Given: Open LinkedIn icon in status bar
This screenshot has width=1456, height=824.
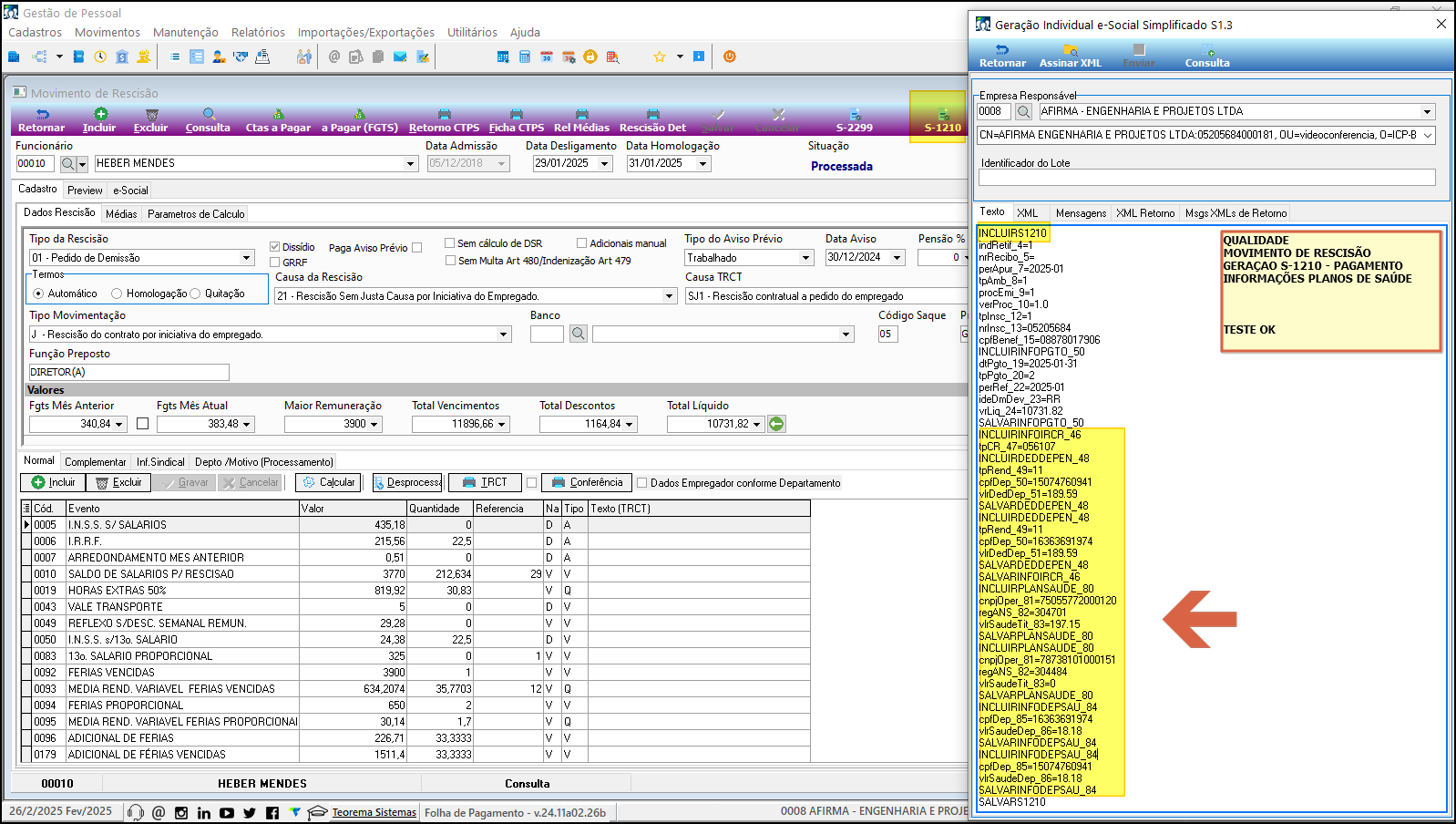Looking at the screenshot, I should pos(204,813).
